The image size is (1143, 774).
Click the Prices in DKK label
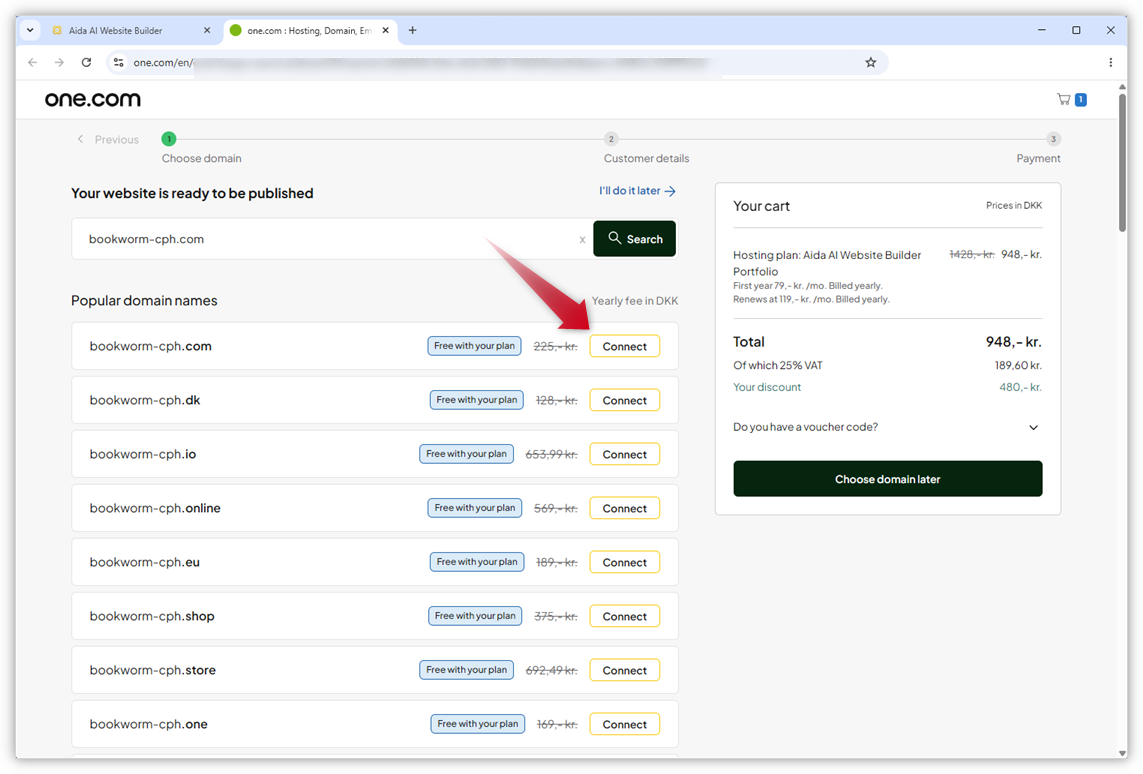(x=1014, y=206)
